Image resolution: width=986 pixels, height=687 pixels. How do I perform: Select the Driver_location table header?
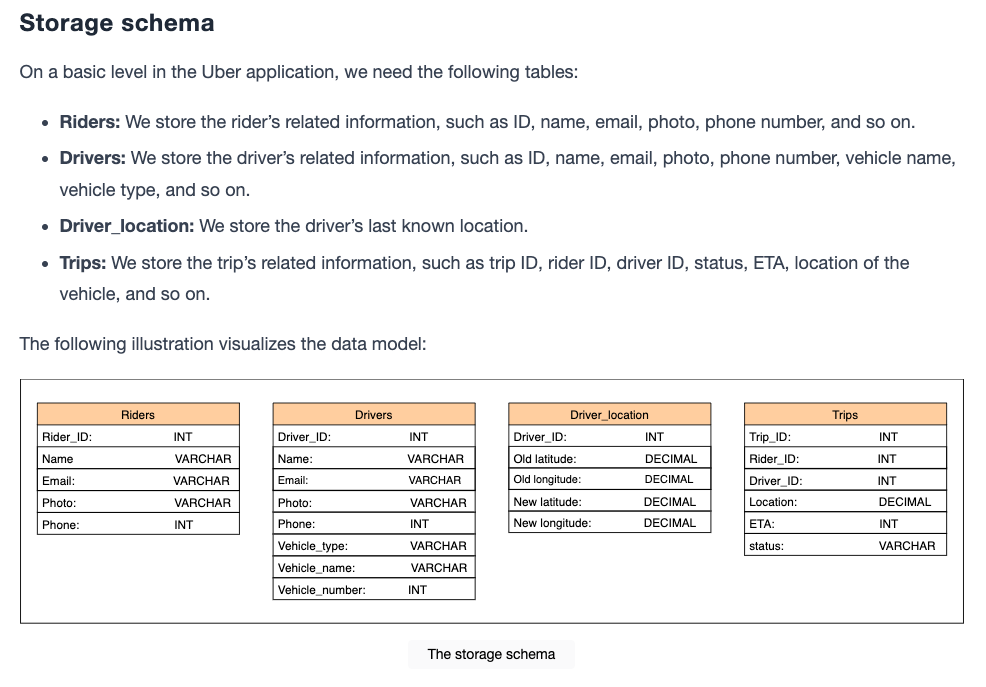coord(609,414)
